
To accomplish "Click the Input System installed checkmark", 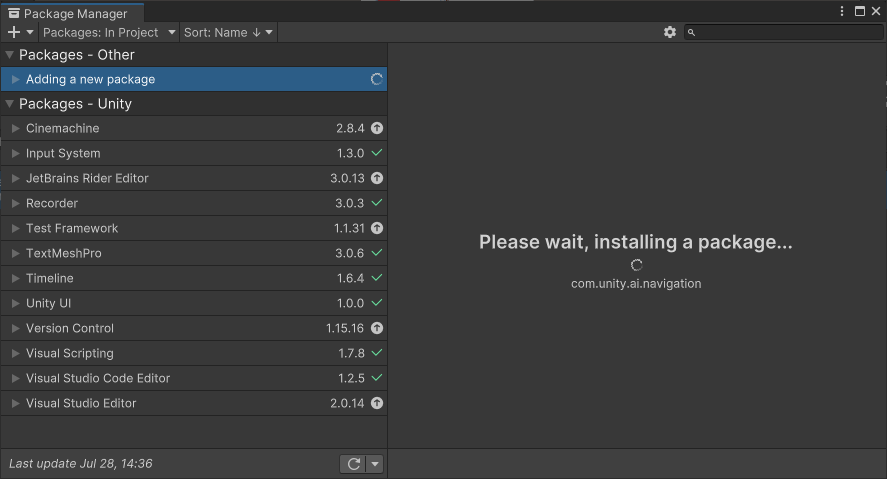I will pyautogui.click(x=377, y=153).
